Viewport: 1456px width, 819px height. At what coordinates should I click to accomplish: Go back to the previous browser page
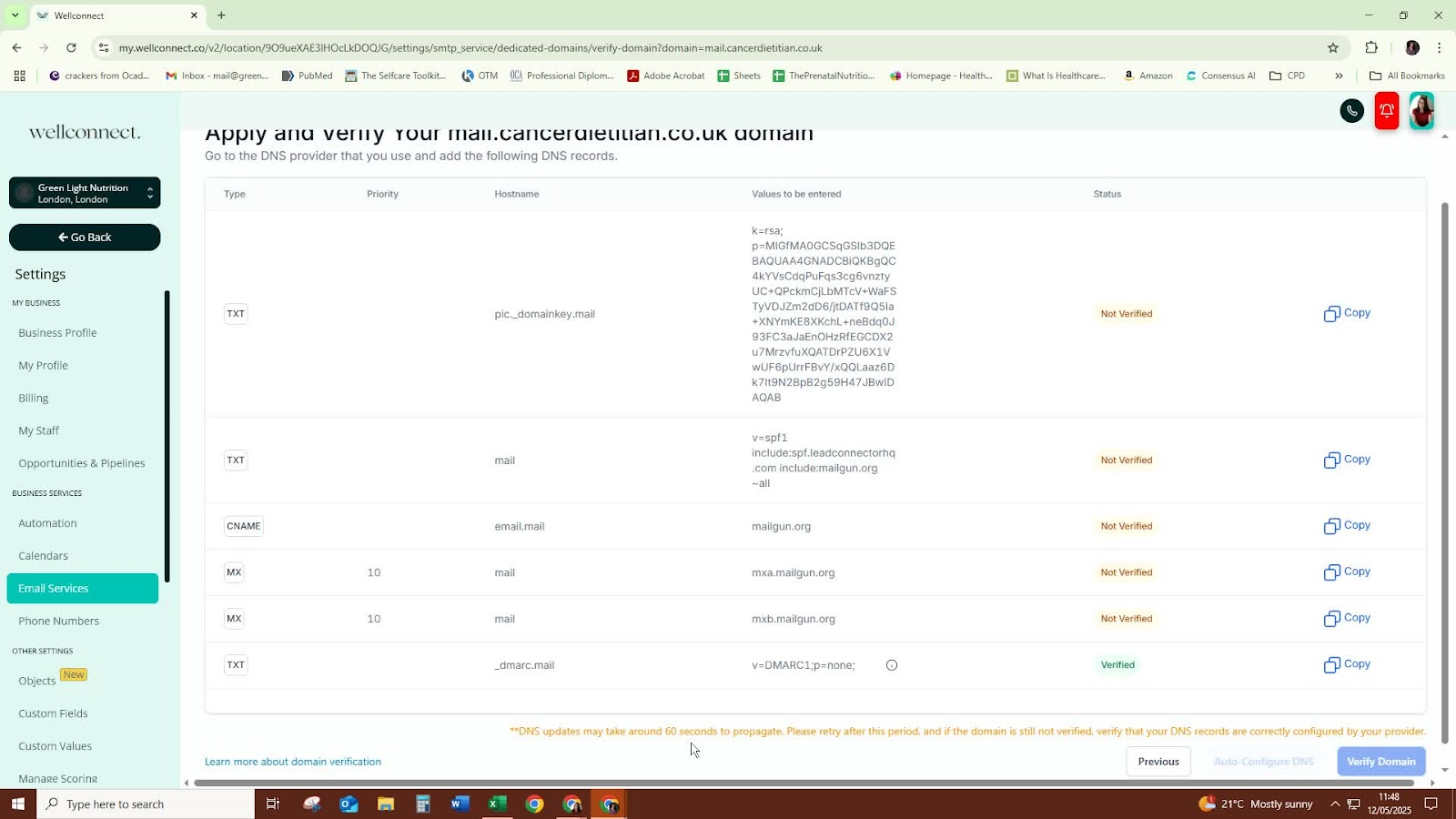[x=17, y=47]
